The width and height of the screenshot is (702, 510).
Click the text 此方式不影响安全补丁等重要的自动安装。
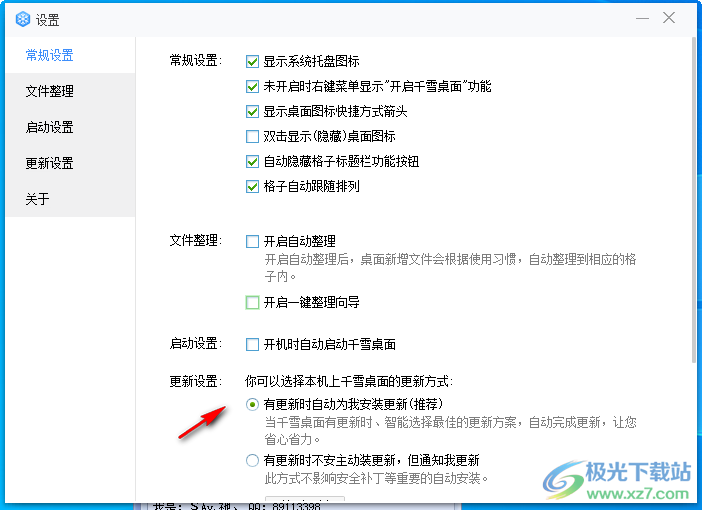376,479
